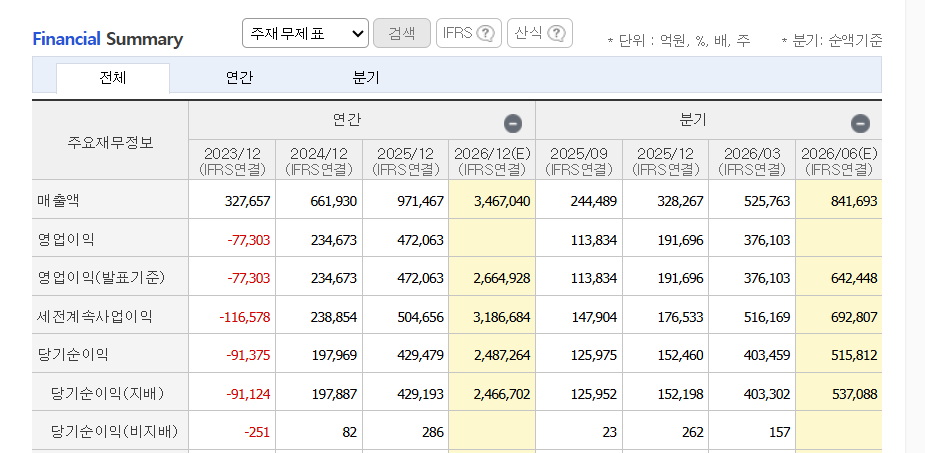Click the 당기순이익(지배) value 125,952
925x453 pixels.
click(x=594, y=394)
